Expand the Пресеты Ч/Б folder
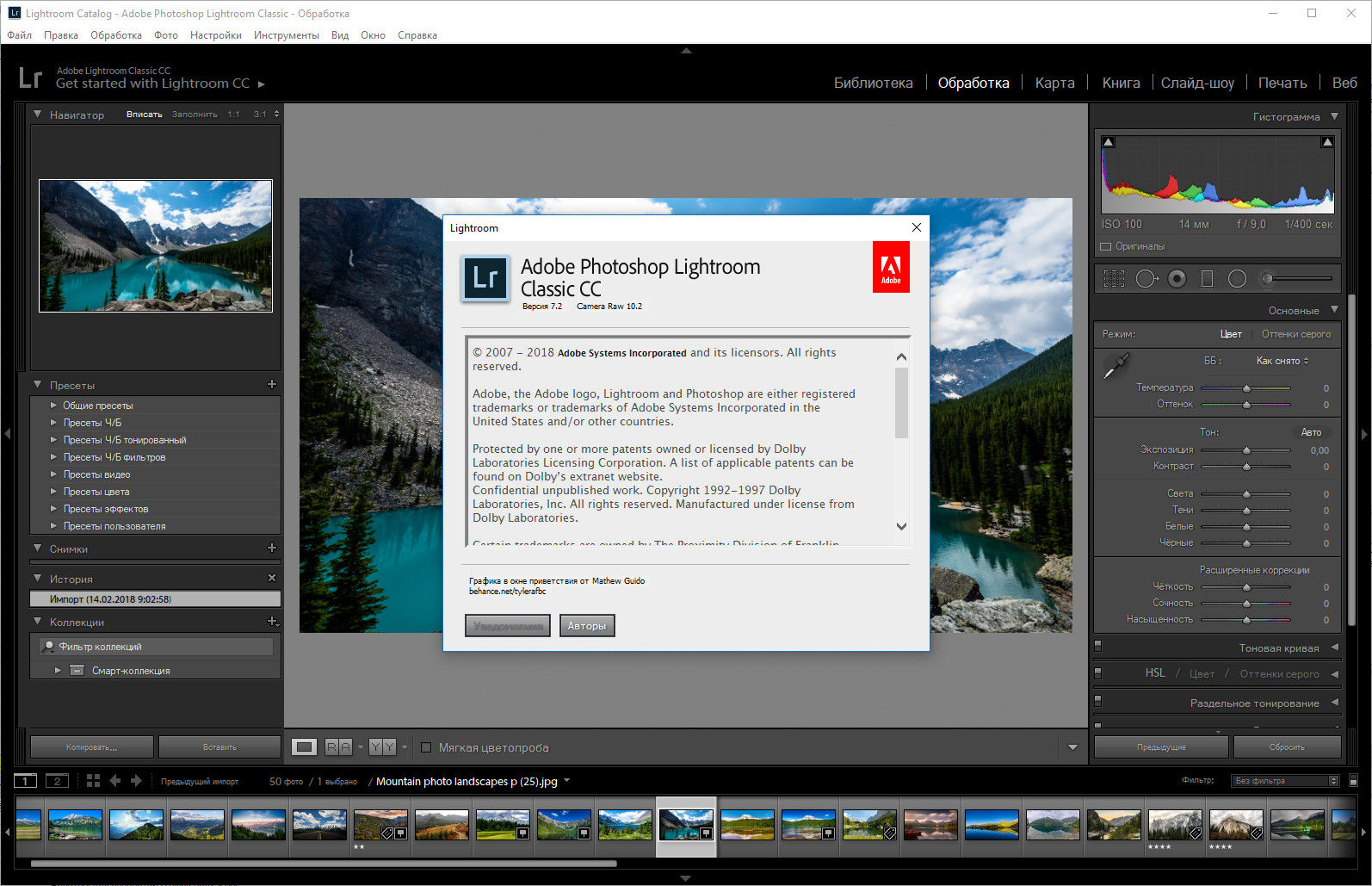Screen dimensions: 1372x886 click(53, 423)
